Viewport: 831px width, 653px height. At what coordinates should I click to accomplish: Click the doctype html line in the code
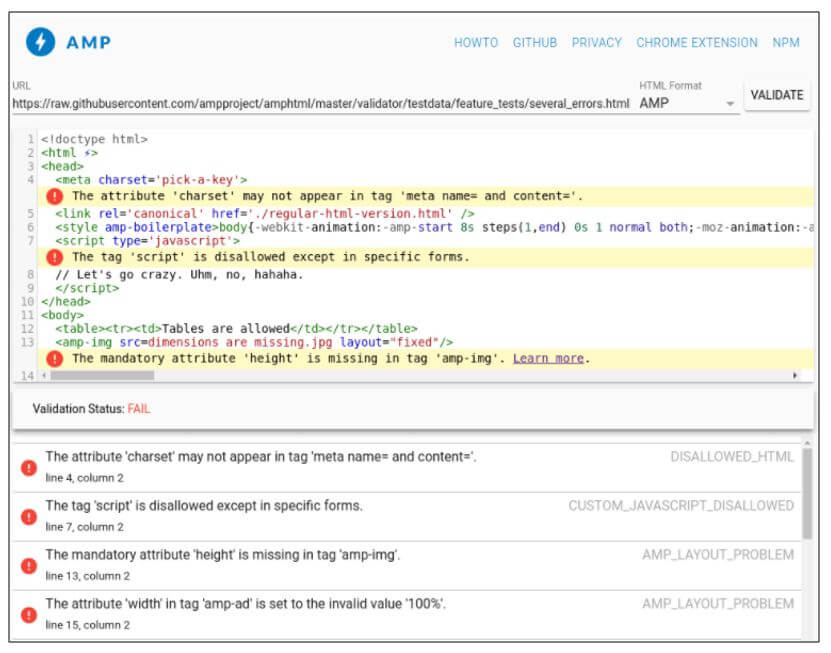(x=94, y=139)
